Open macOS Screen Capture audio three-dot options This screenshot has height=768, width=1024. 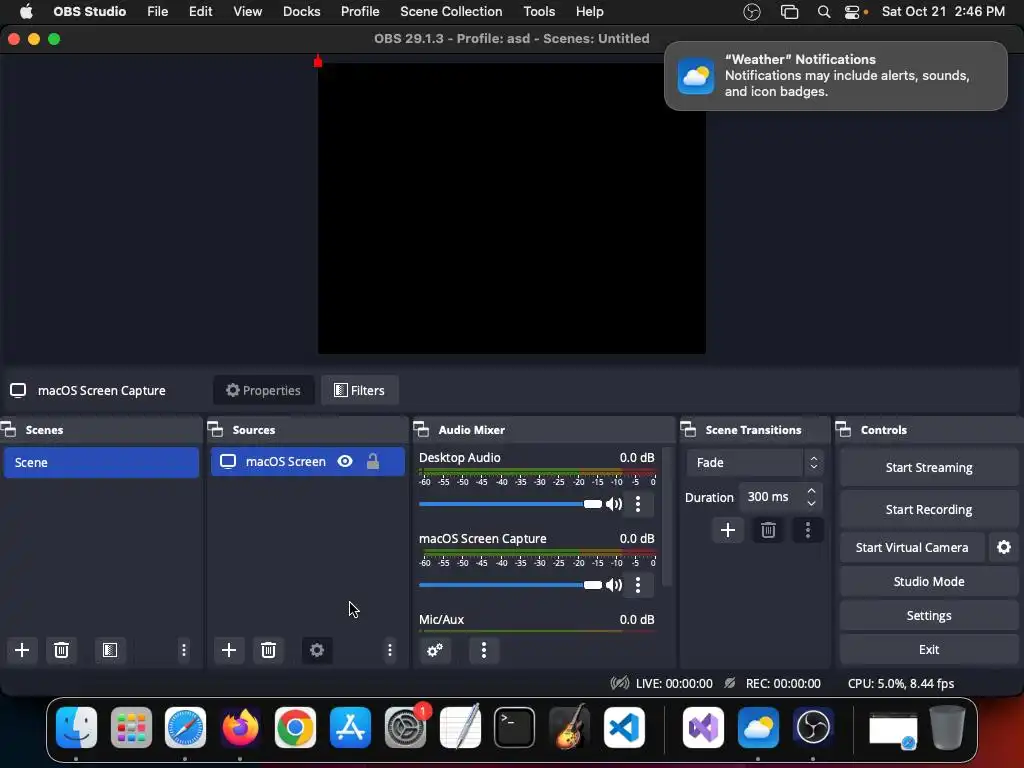point(638,584)
